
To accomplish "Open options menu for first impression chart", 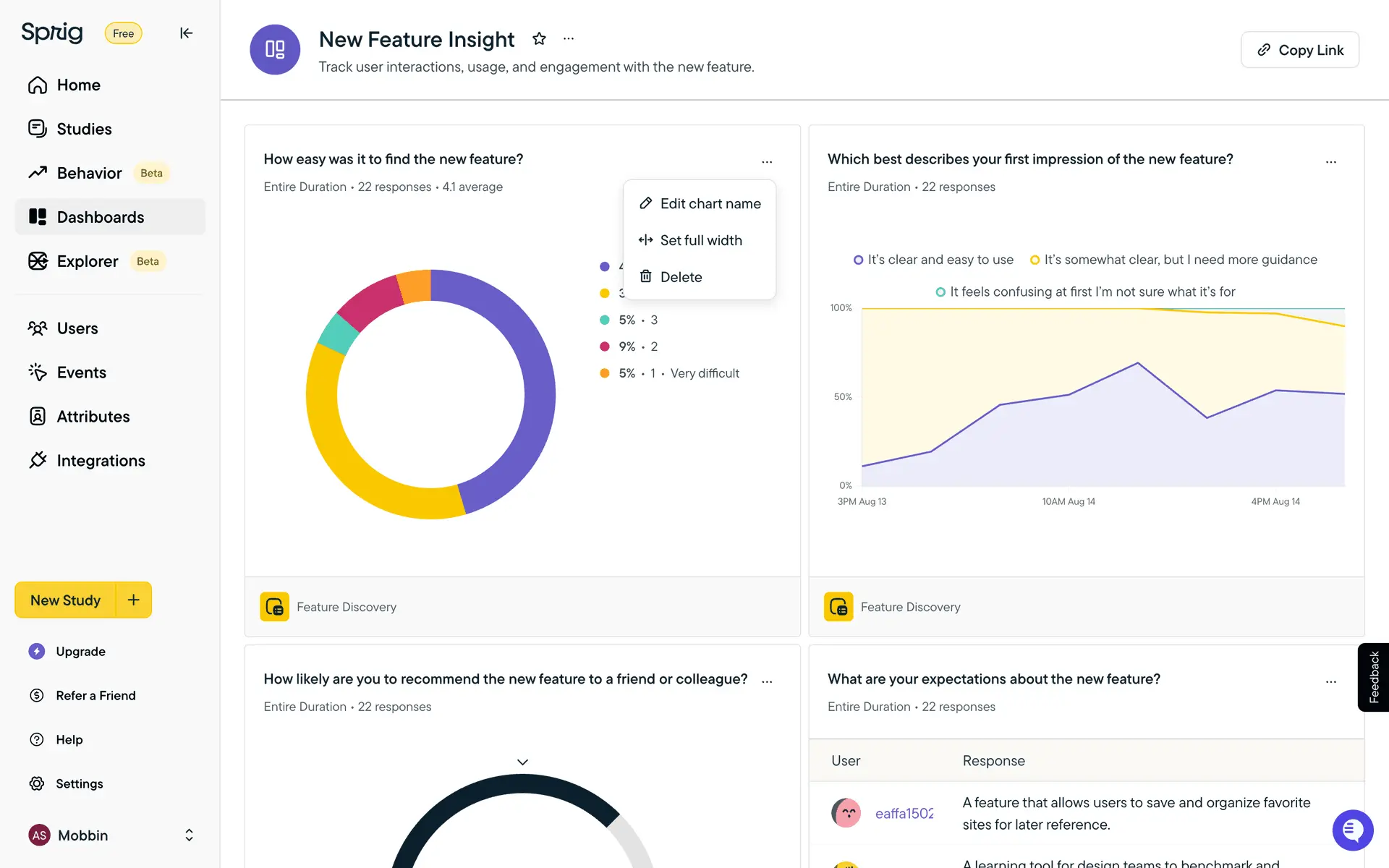I will tap(1330, 162).
